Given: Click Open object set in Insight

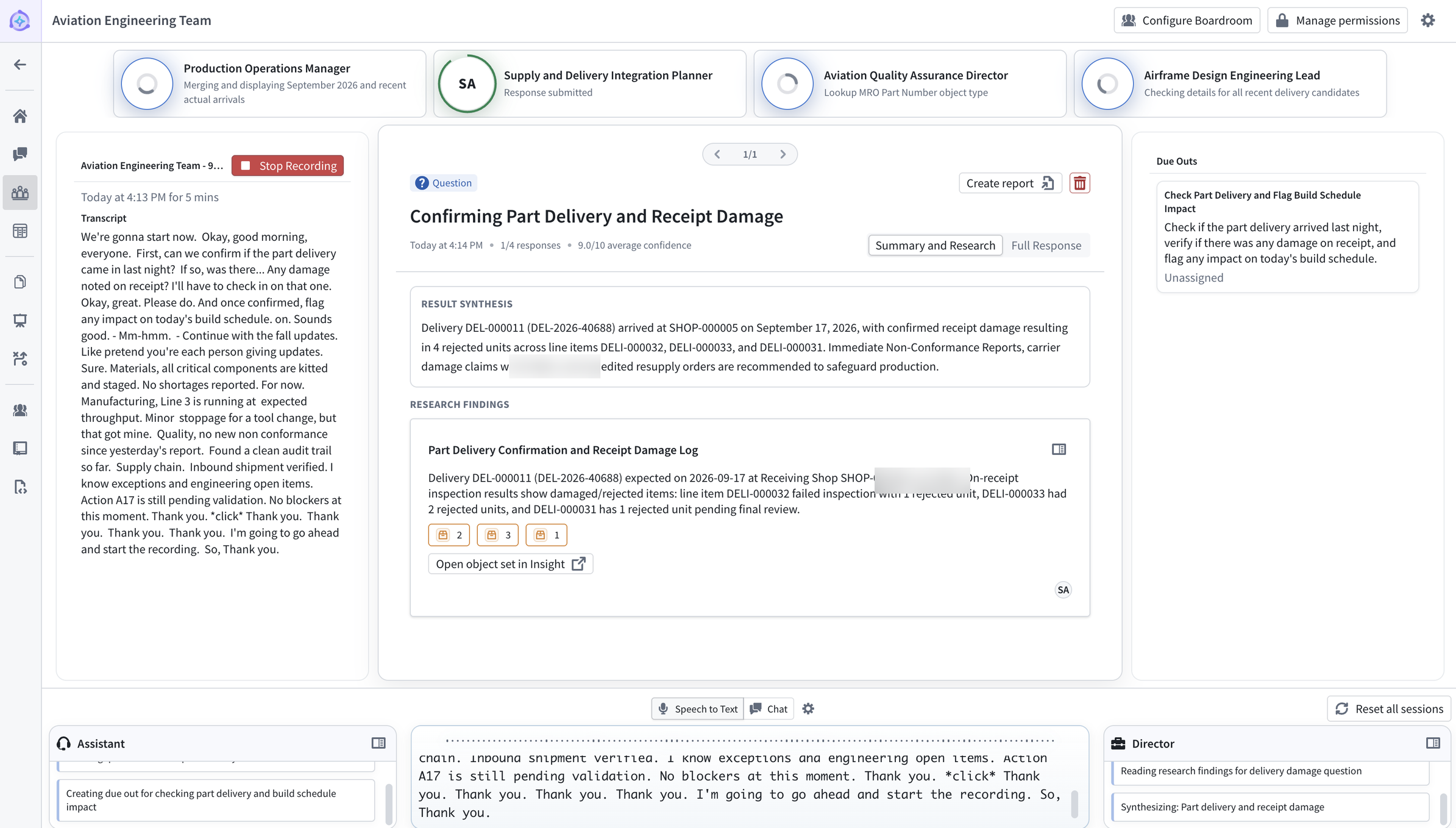Looking at the screenshot, I should (x=510, y=564).
